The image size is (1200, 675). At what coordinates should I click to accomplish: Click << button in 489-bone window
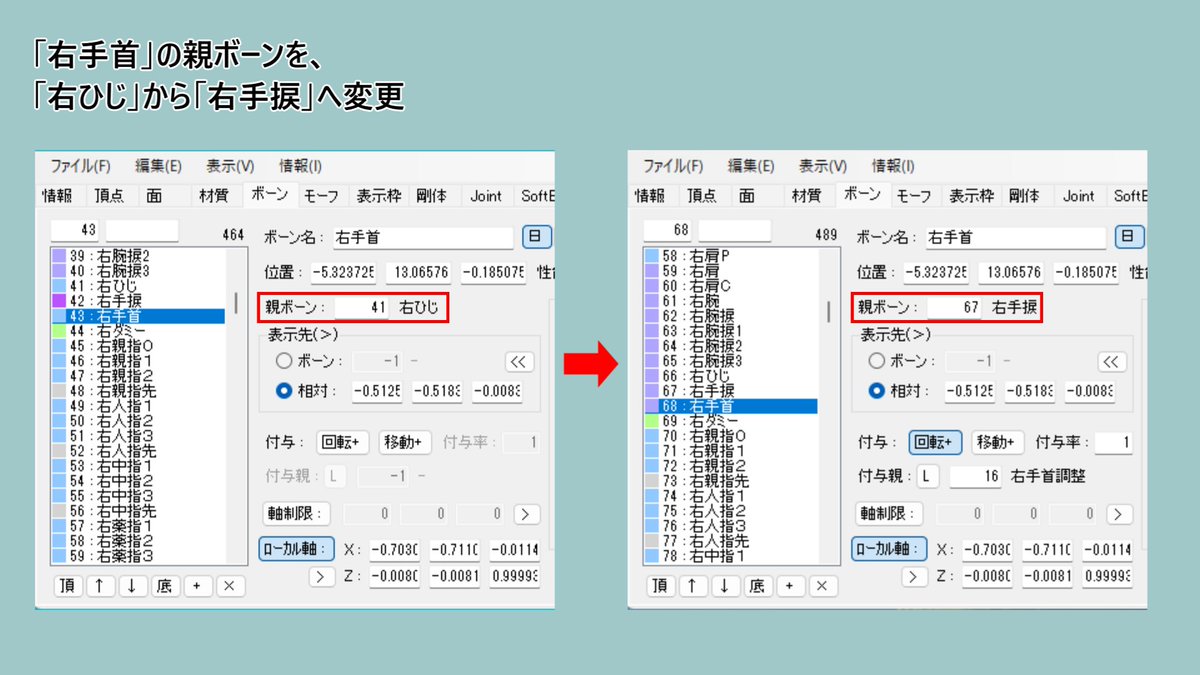click(x=1111, y=362)
